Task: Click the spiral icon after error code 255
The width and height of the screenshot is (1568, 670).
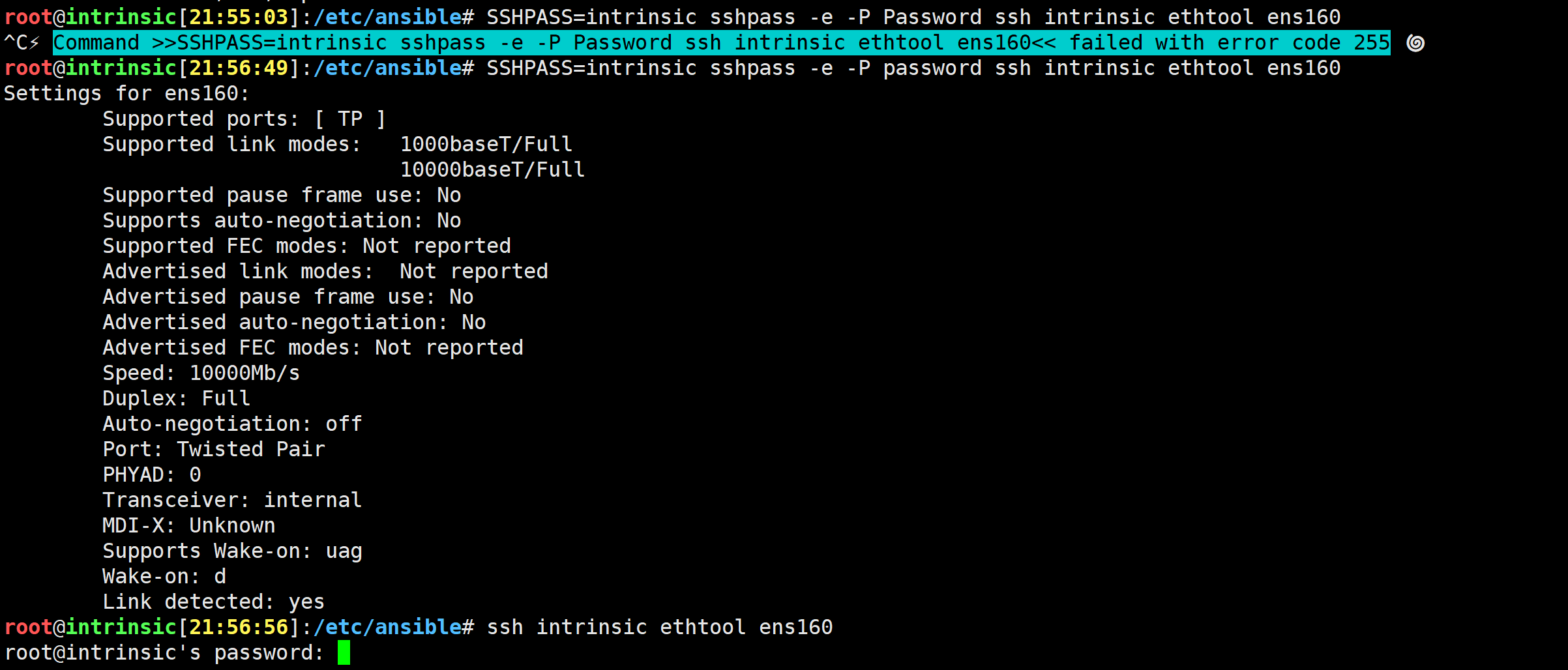Action: 1415,43
